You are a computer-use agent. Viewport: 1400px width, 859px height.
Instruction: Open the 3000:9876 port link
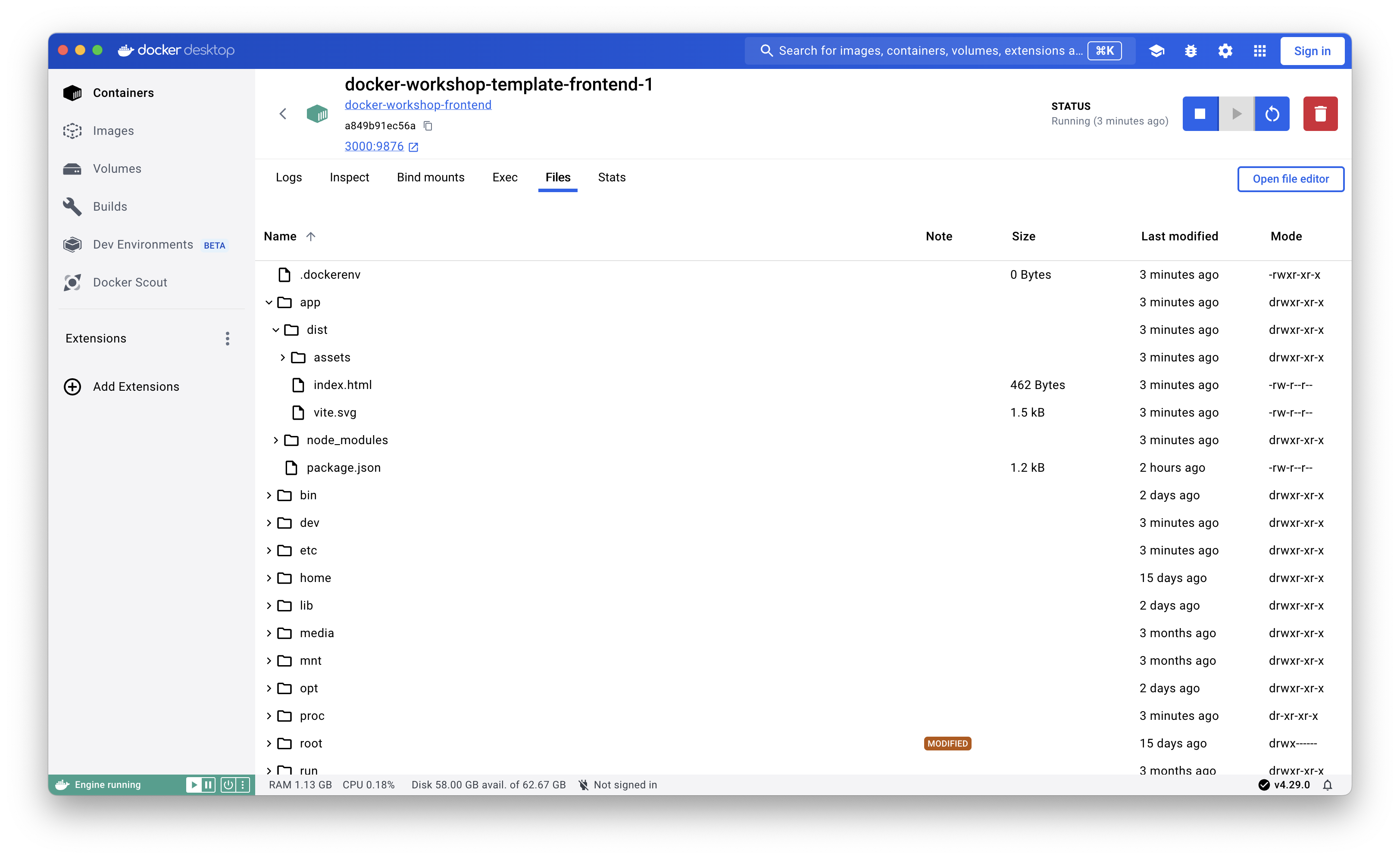(374, 146)
